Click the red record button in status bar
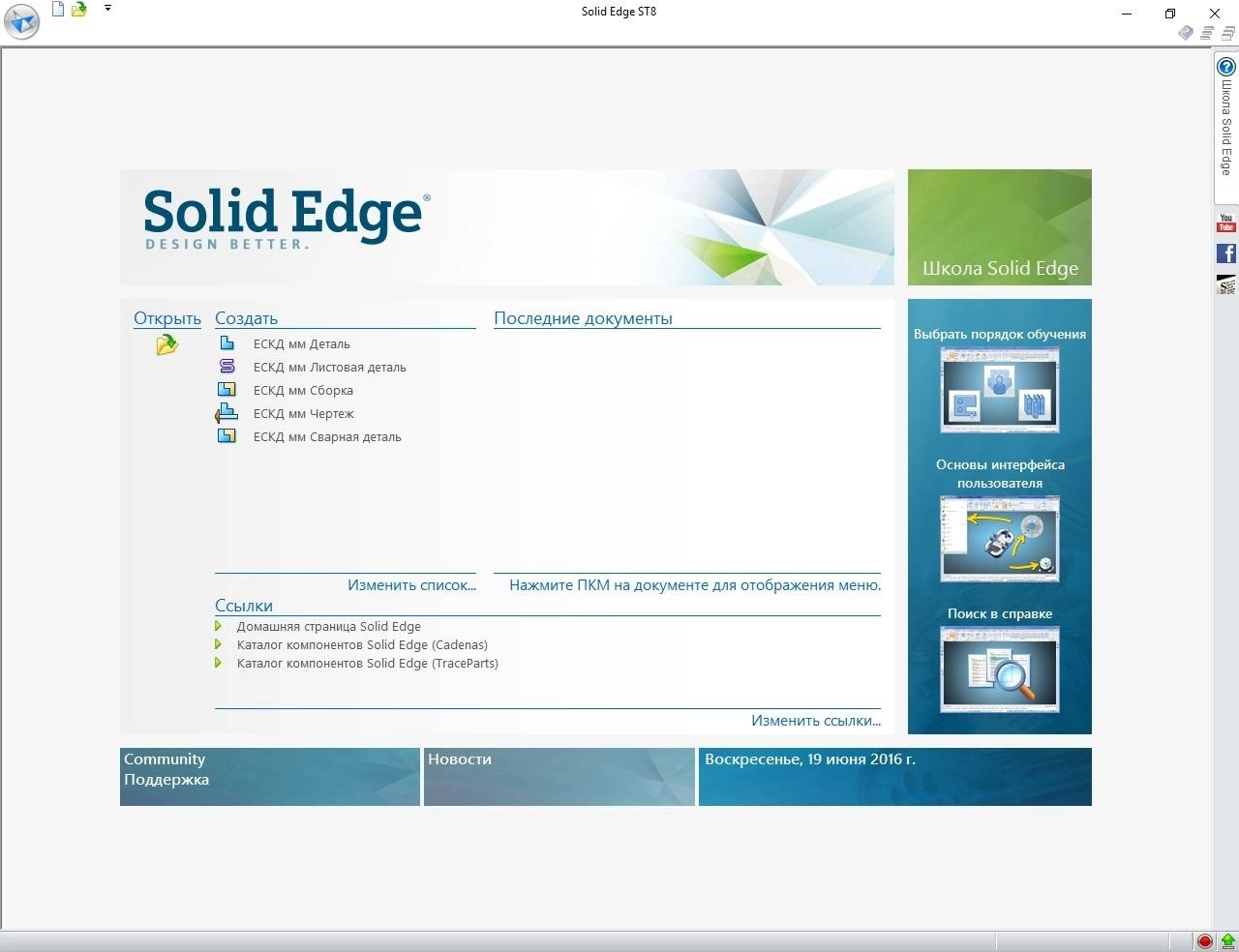Screen dimensions: 1239x952 tap(1205, 941)
